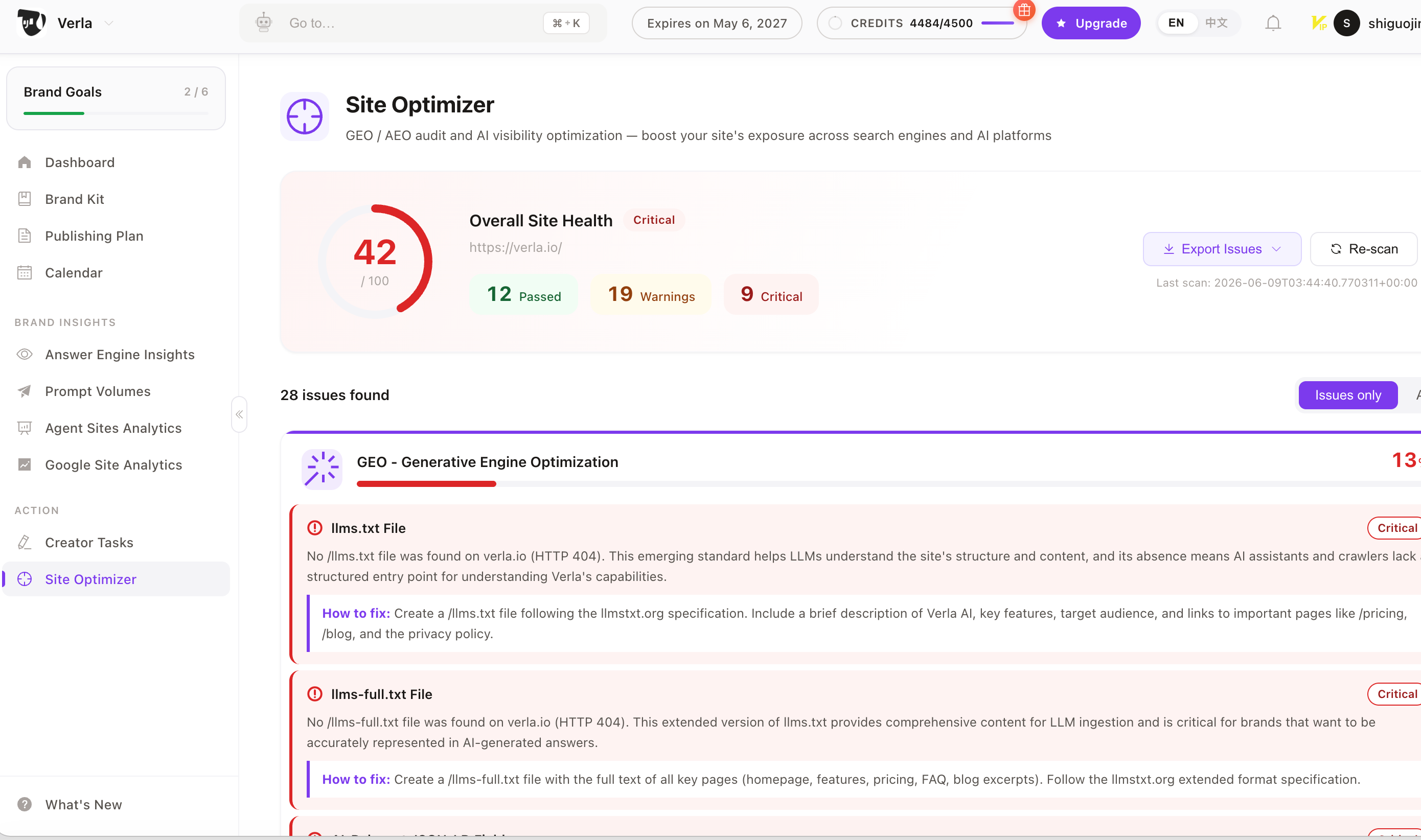Click the Last scan timestamp text

tap(1286, 283)
